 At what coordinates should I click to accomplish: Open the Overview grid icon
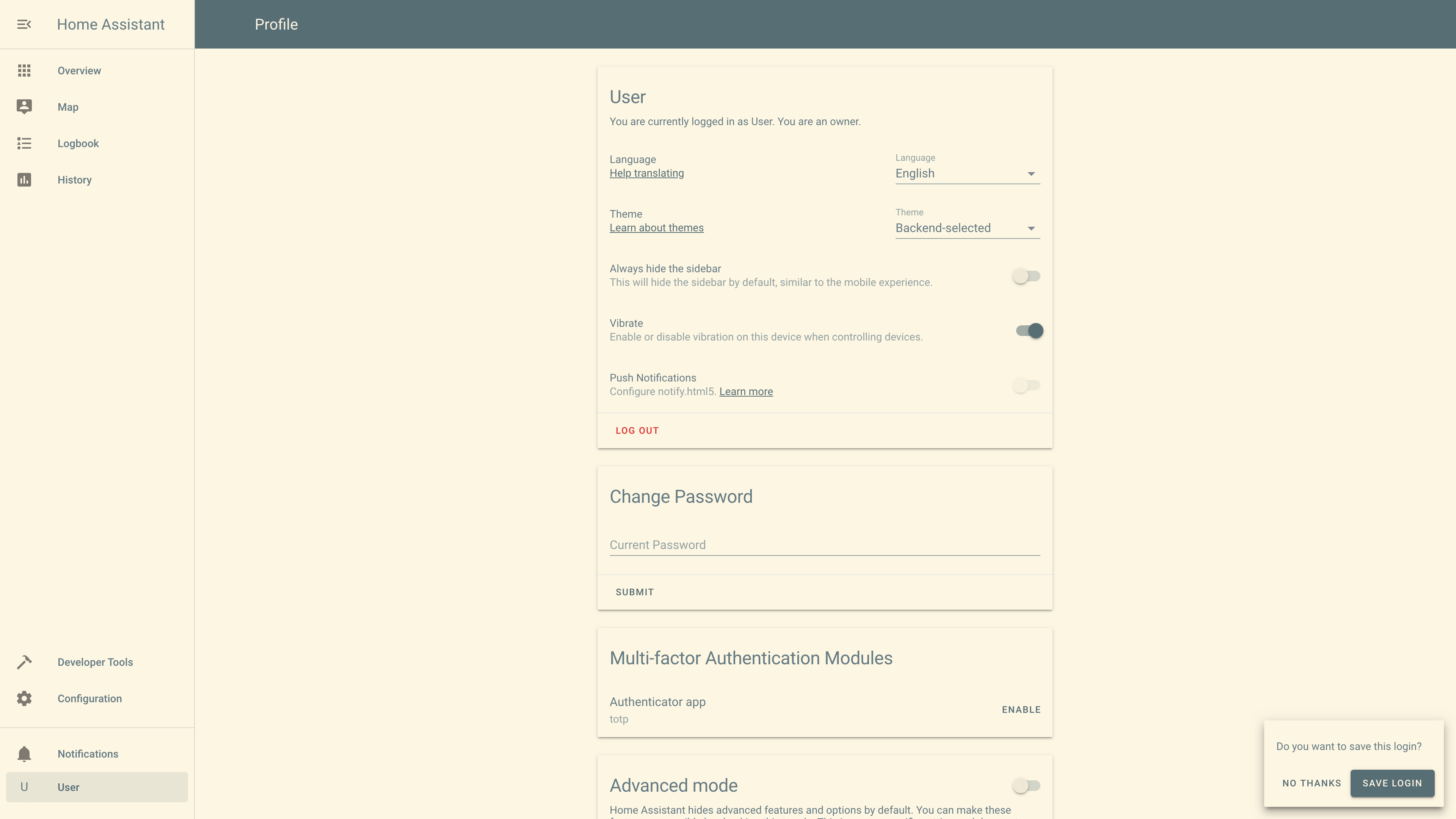pos(24,71)
